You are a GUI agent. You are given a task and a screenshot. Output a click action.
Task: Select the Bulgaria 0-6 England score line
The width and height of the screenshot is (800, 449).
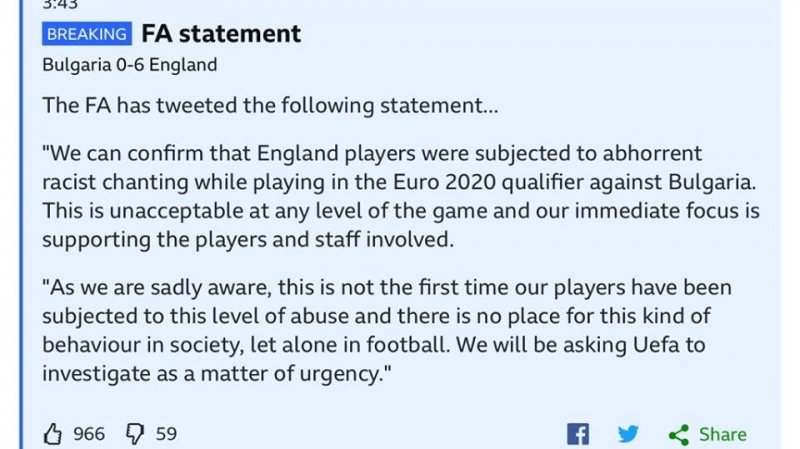130,65
